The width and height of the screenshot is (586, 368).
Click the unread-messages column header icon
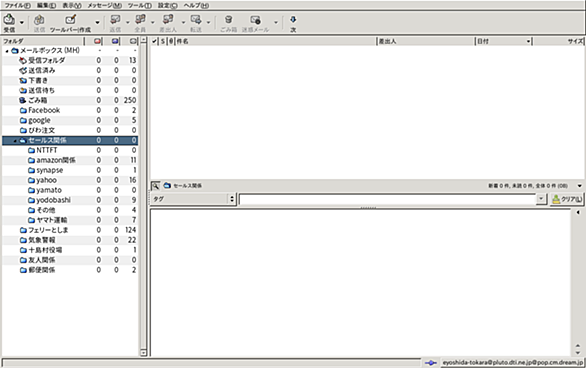[x=115, y=41]
